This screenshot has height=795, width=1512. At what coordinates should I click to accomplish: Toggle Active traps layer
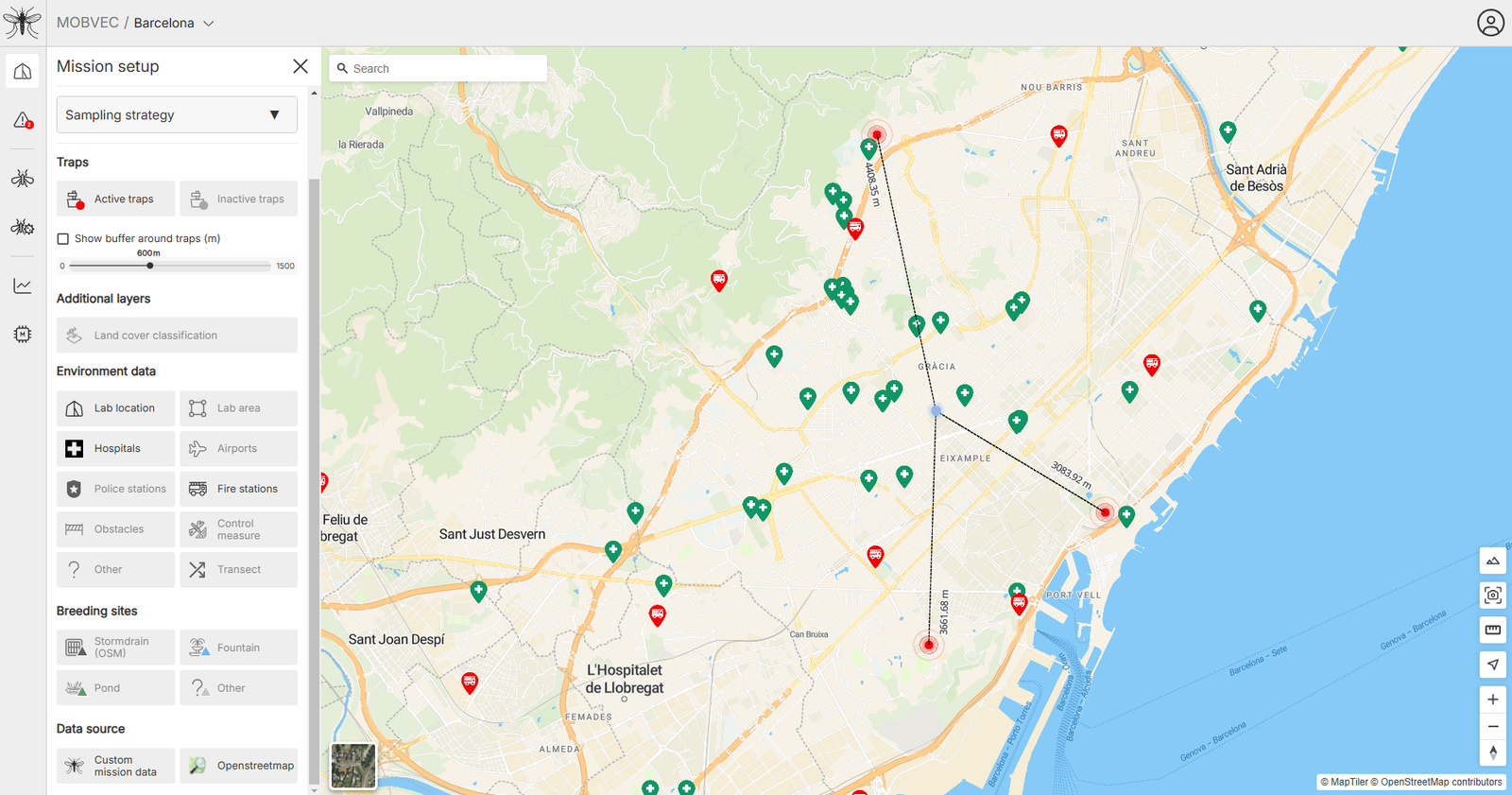tap(115, 199)
